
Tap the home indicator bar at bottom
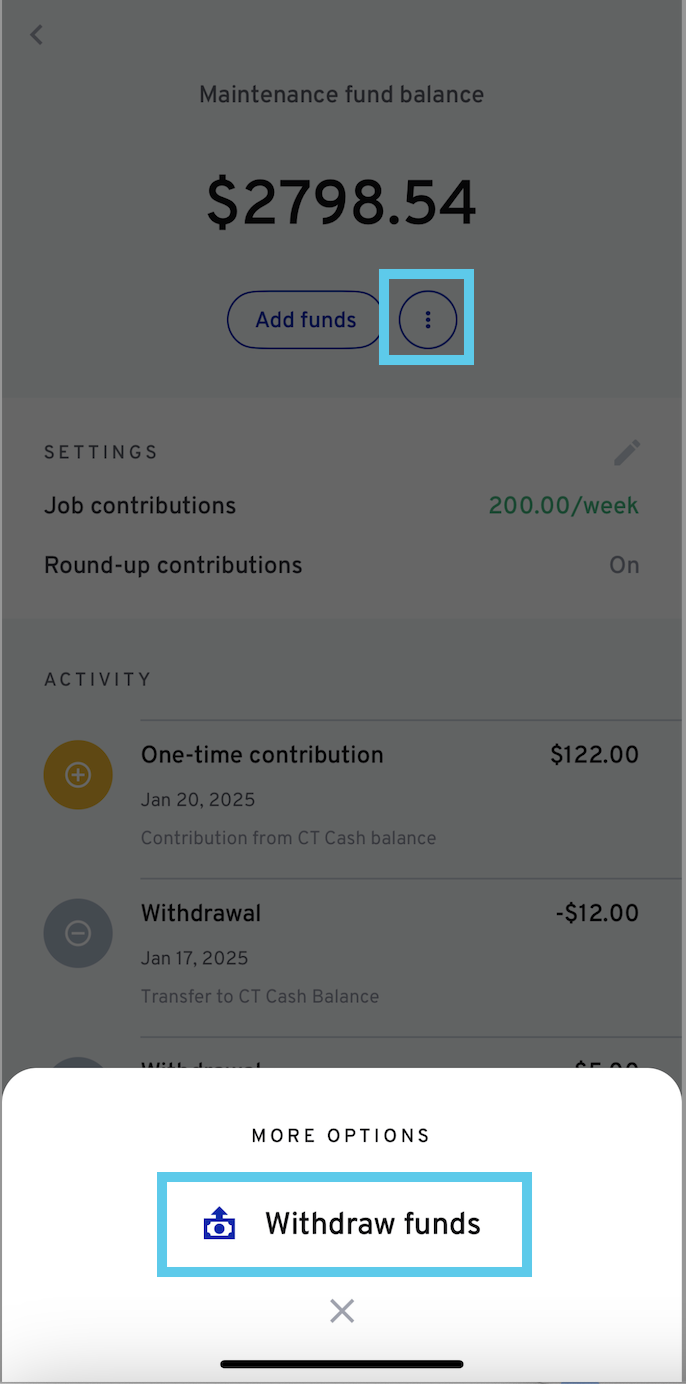tap(342, 1364)
